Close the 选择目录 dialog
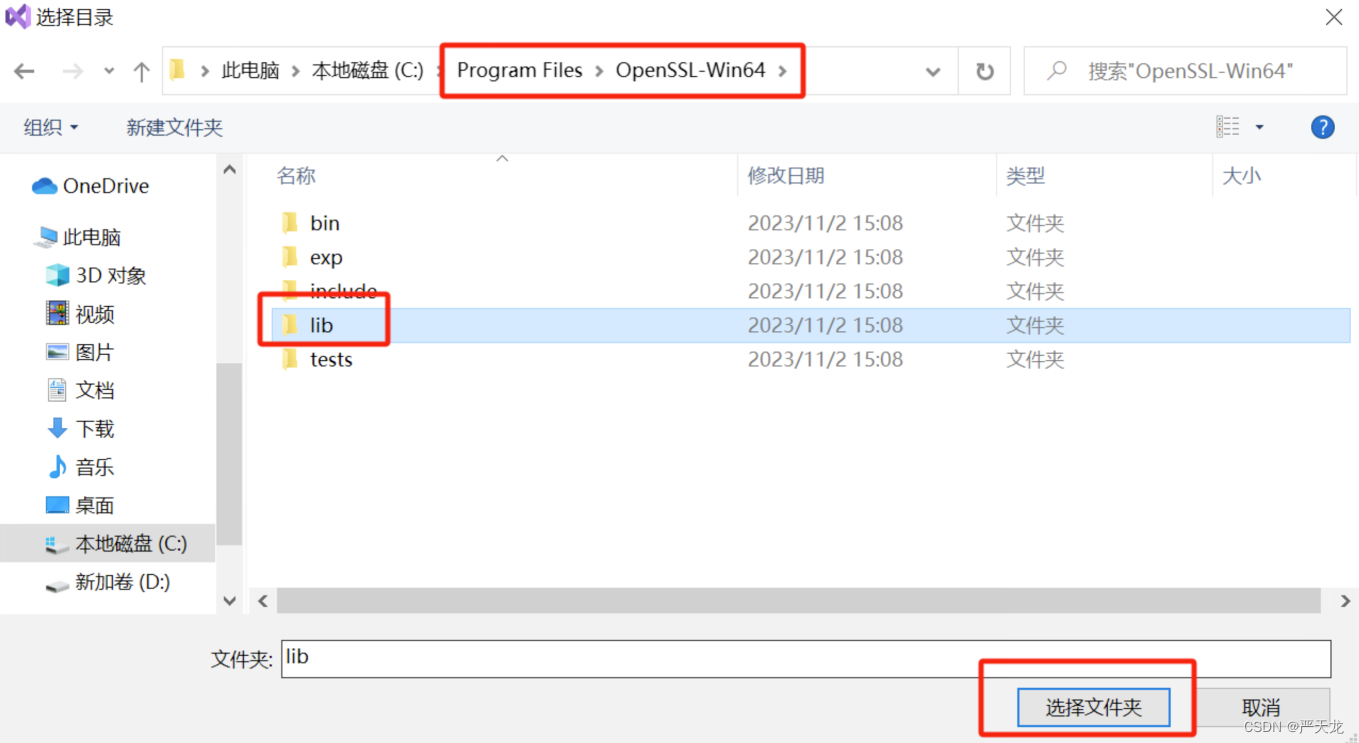This screenshot has width=1359, height=743. point(1333,17)
